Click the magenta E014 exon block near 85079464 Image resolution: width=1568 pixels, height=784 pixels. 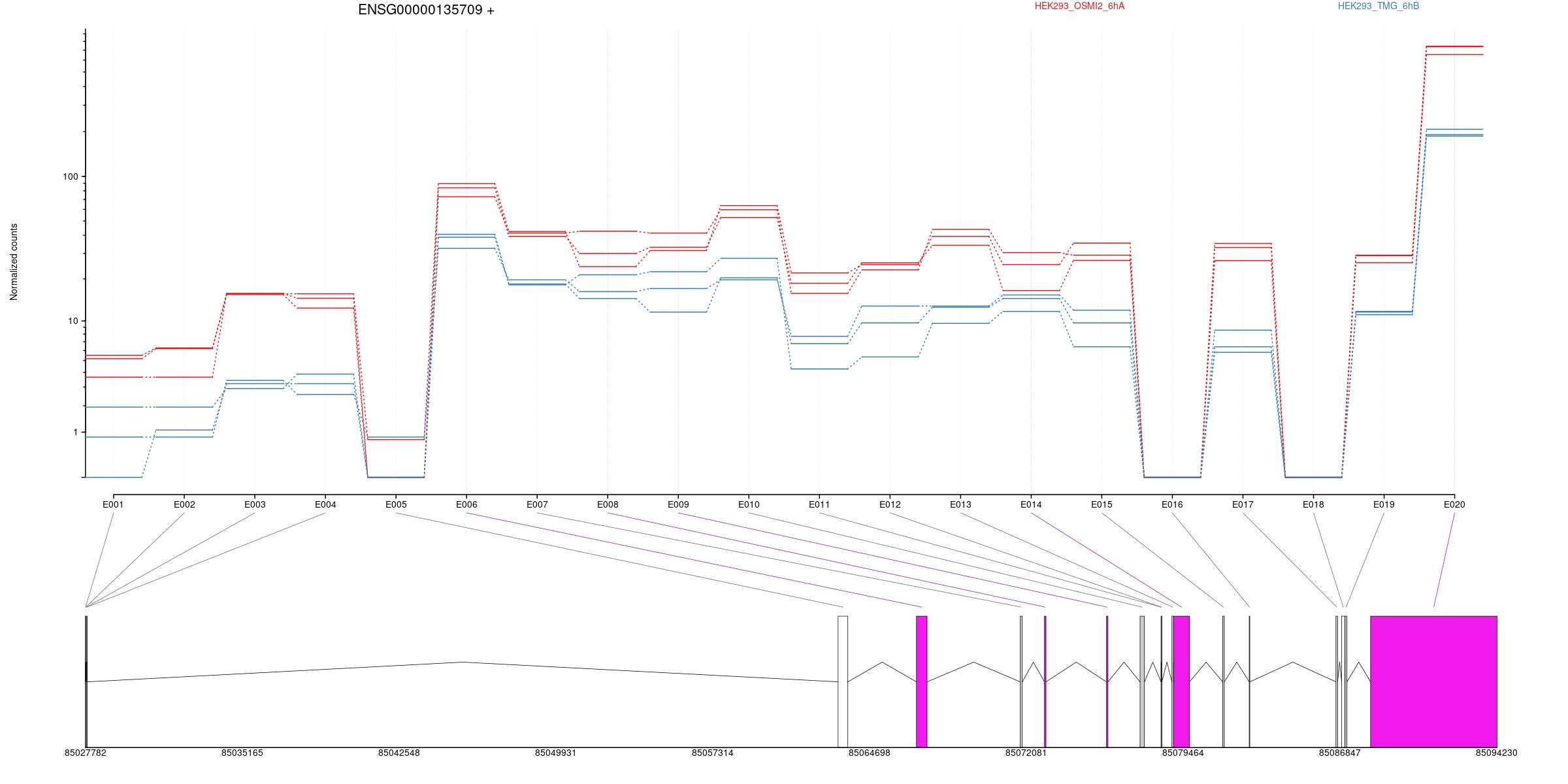[1181, 681]
